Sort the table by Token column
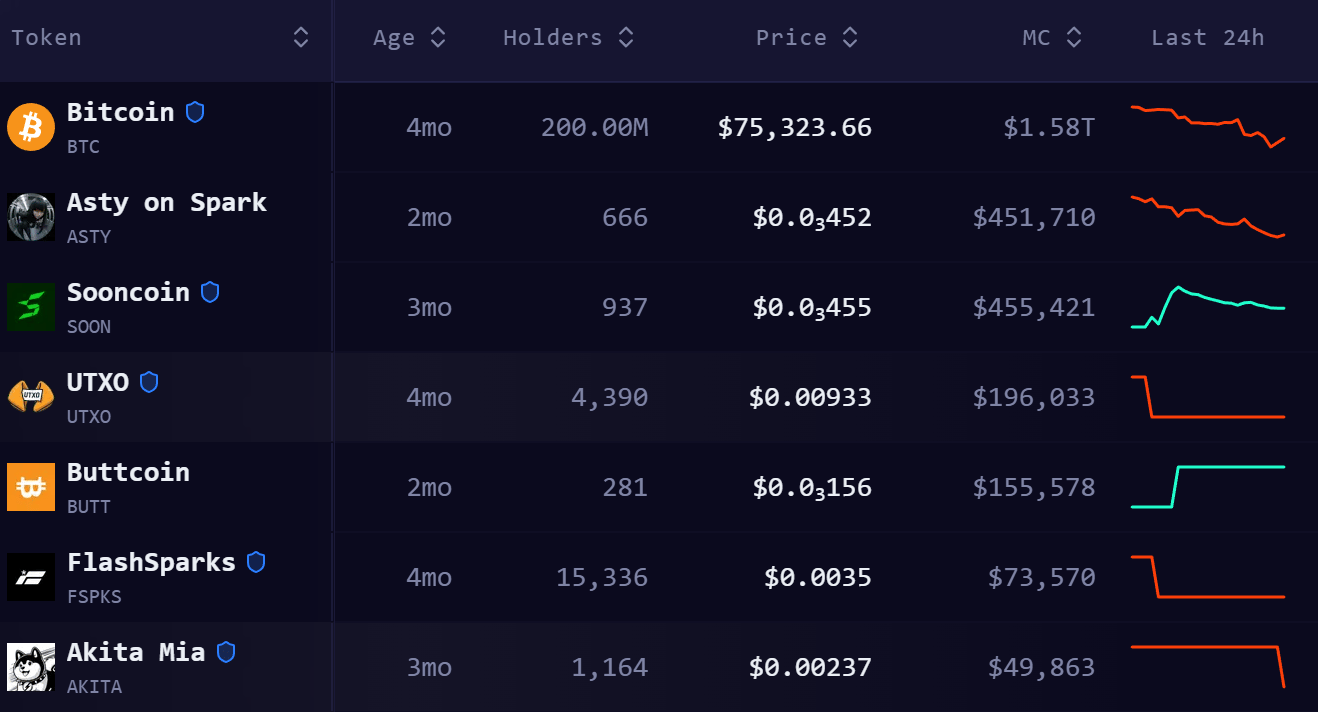 pyautogui.click(x=301, y=38)
